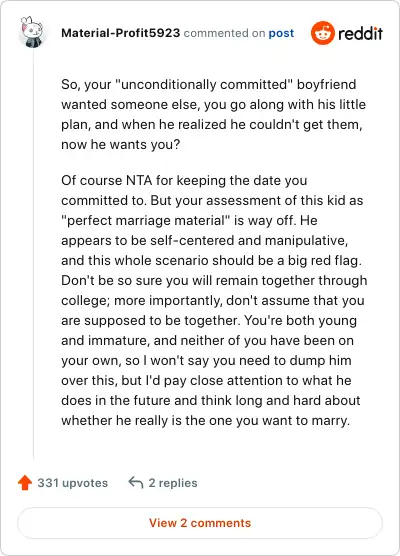Image resolution: width=400 pixels, height=556 pixels.
Task: Click the final line ending "want to marry."
Action: (205, 421)
